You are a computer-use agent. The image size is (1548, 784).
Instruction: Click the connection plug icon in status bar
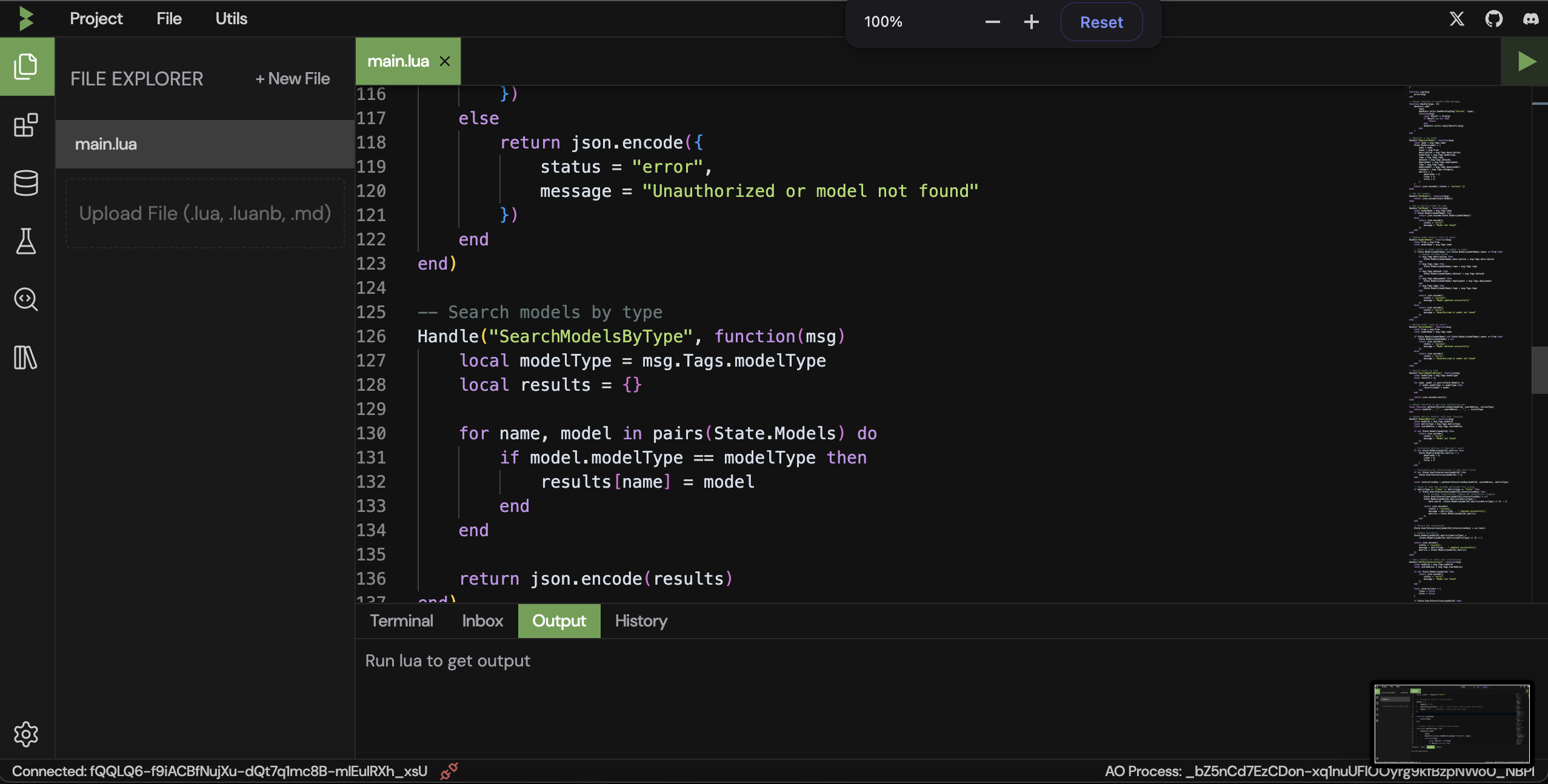(449, 771)
